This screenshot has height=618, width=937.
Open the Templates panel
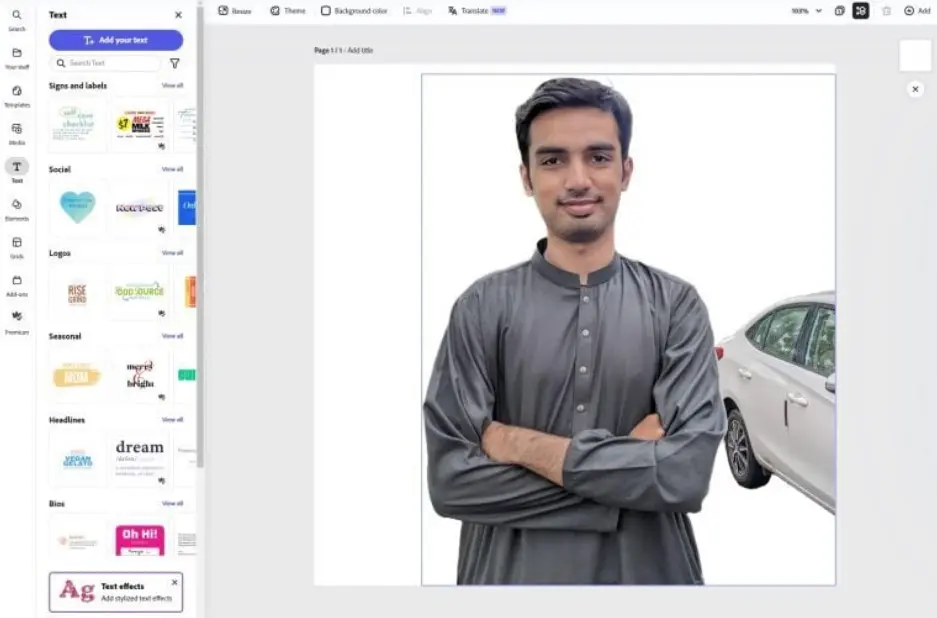click(17, 95)
